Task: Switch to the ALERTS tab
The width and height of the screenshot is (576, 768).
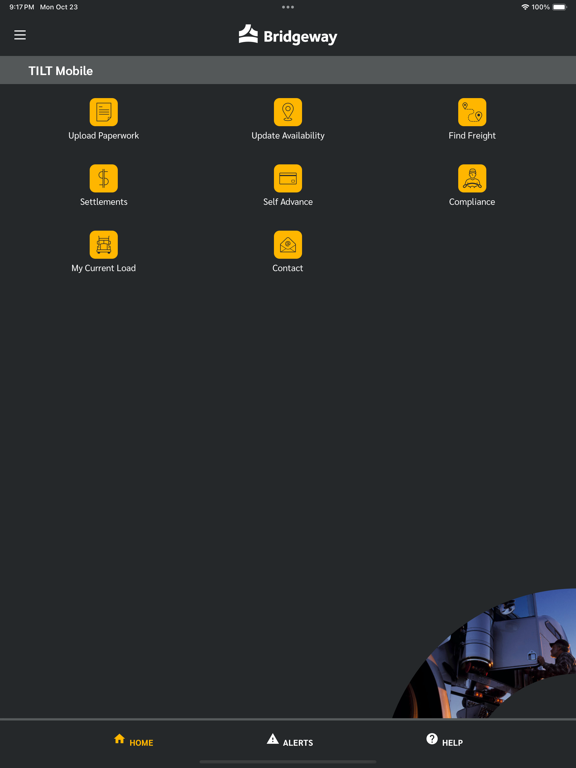Action: point(290,741)
